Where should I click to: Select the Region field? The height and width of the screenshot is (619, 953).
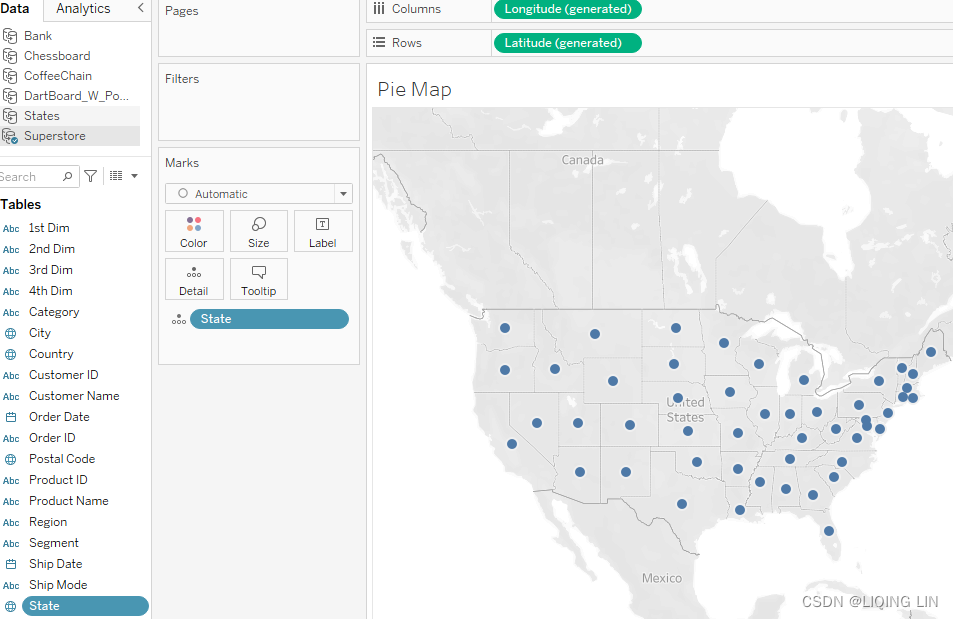point(48,522)
